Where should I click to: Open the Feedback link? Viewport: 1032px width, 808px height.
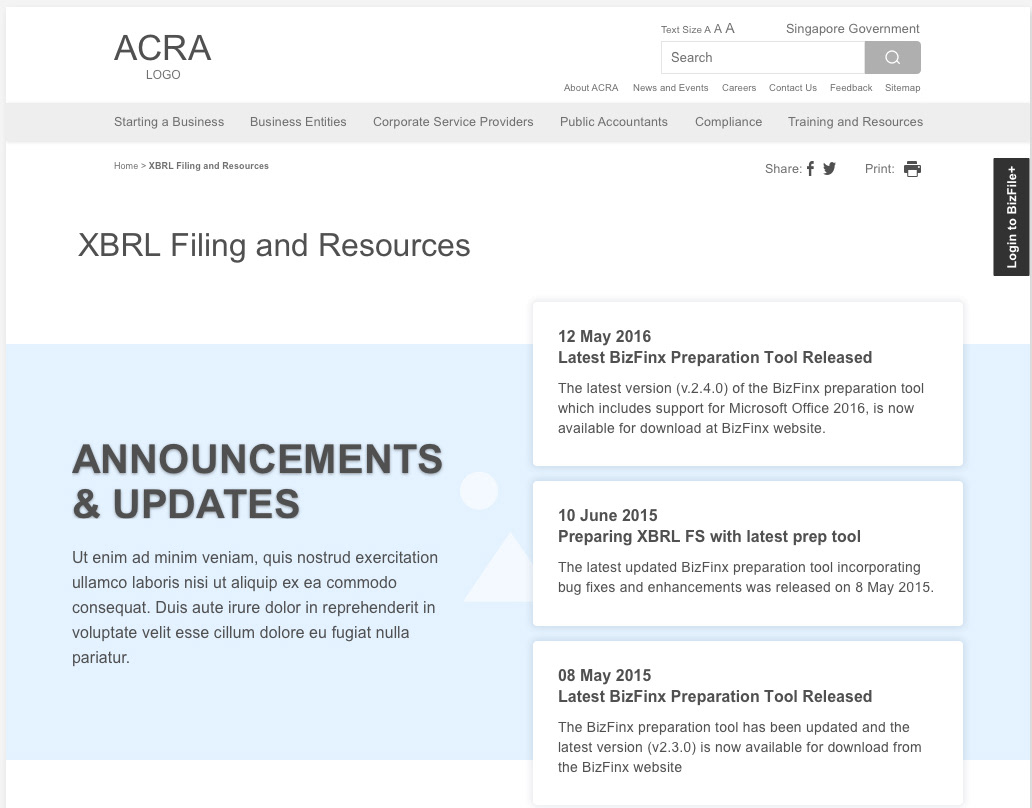(851, 88)
